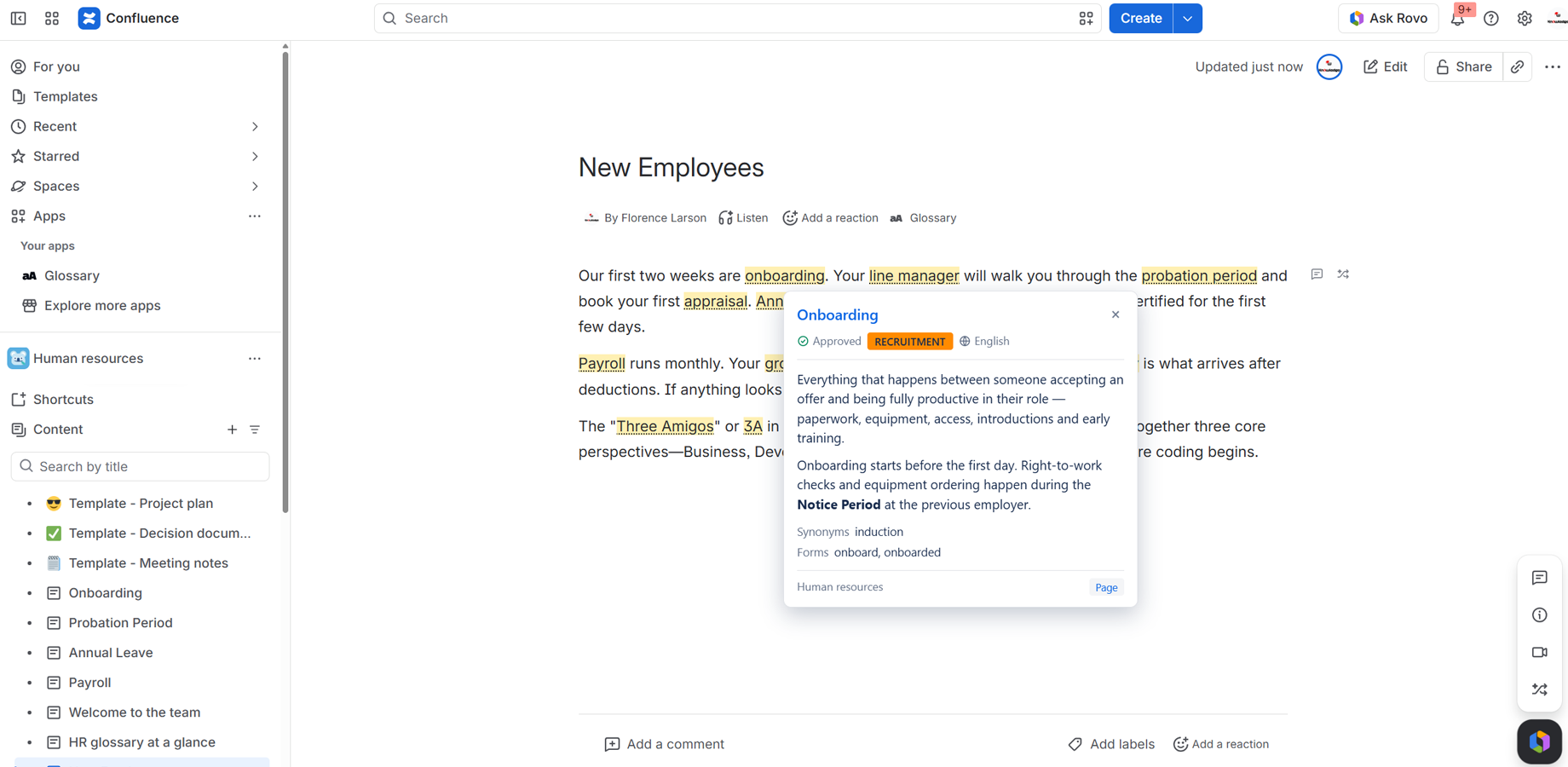
Task: Click the top Search field
Action: pyautogui.click(x=737, y=18)
